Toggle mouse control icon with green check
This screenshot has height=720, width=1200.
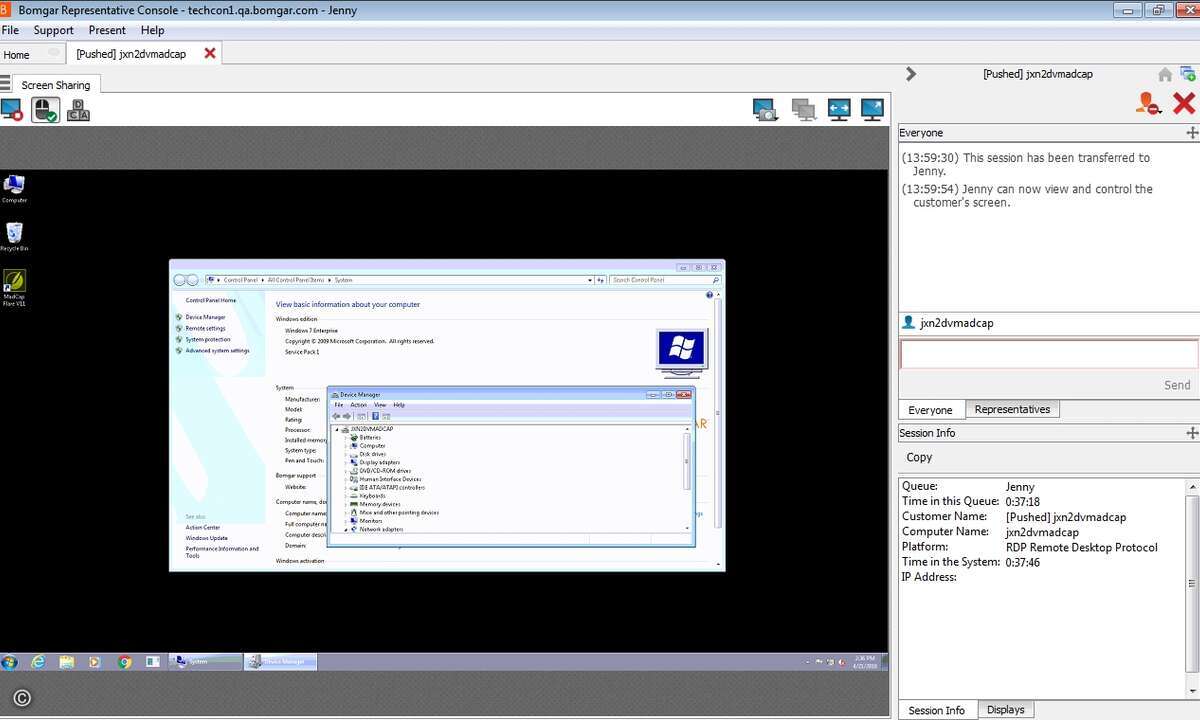45,110
